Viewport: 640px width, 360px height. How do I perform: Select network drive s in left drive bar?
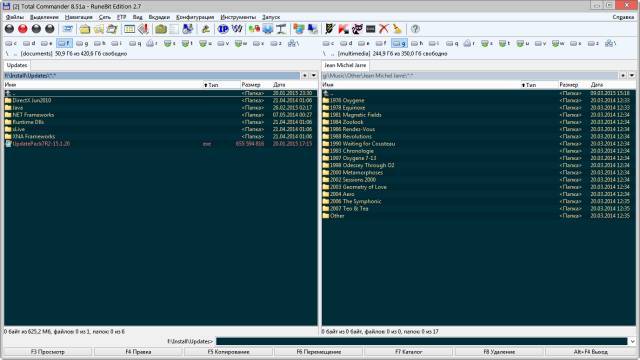click(169, 43)
